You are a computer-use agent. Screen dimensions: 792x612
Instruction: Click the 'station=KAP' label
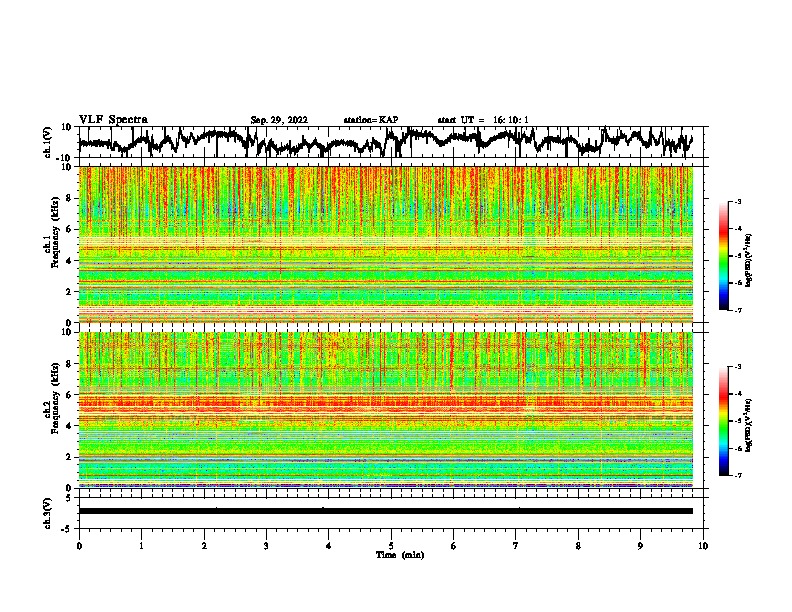pyautogui.click(x=371, y=120)
